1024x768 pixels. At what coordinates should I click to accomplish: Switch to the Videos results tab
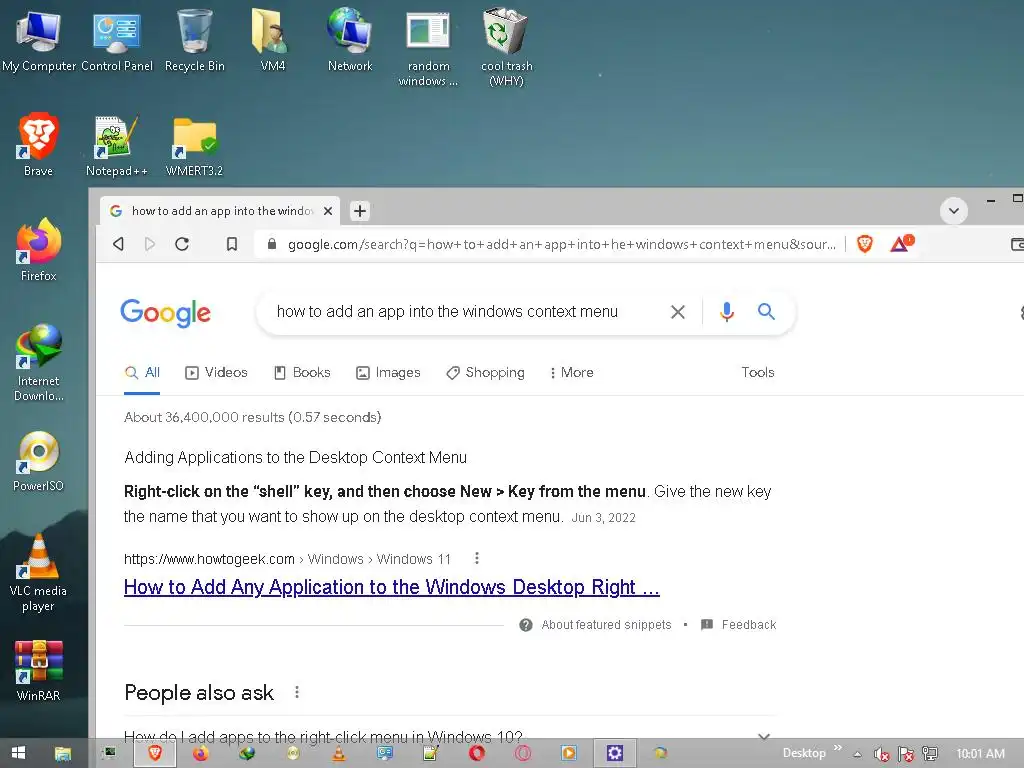tap(216, 373)
